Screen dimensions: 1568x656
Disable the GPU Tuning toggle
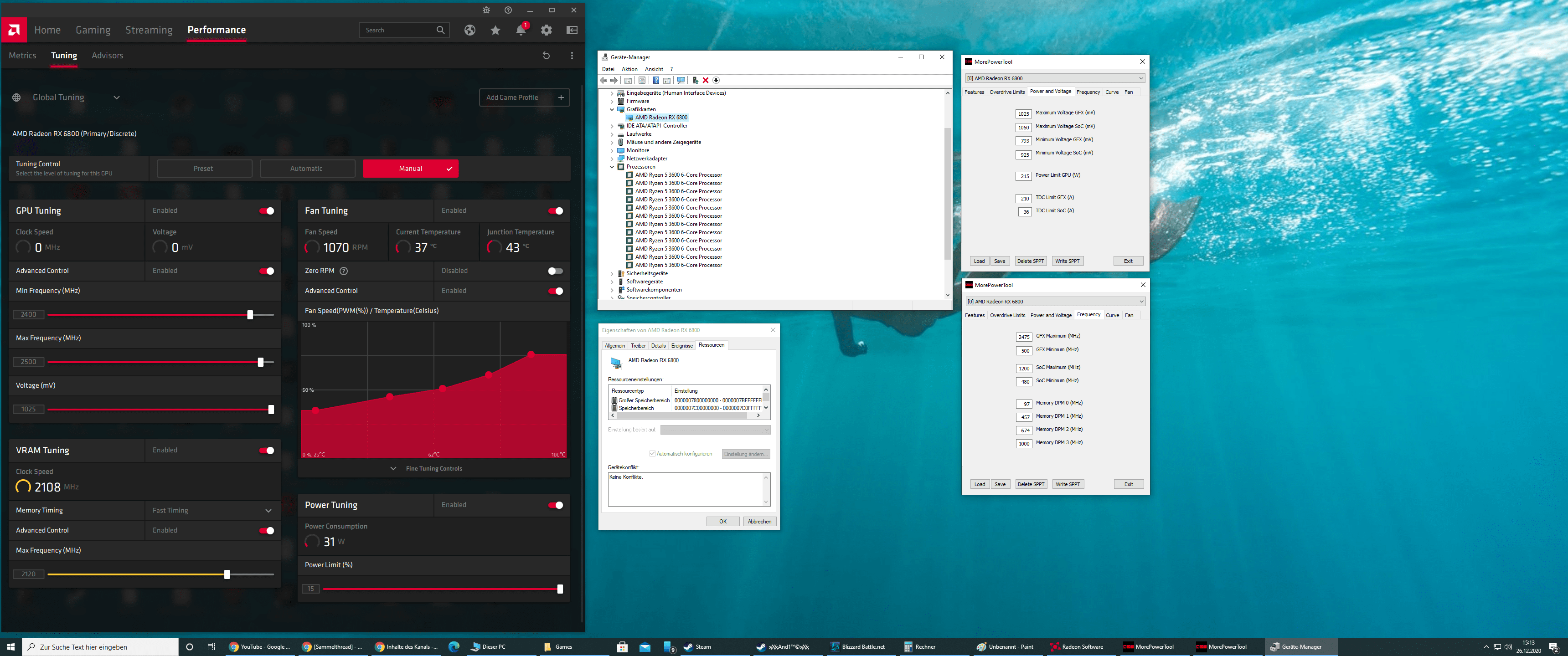coord(267,211)
